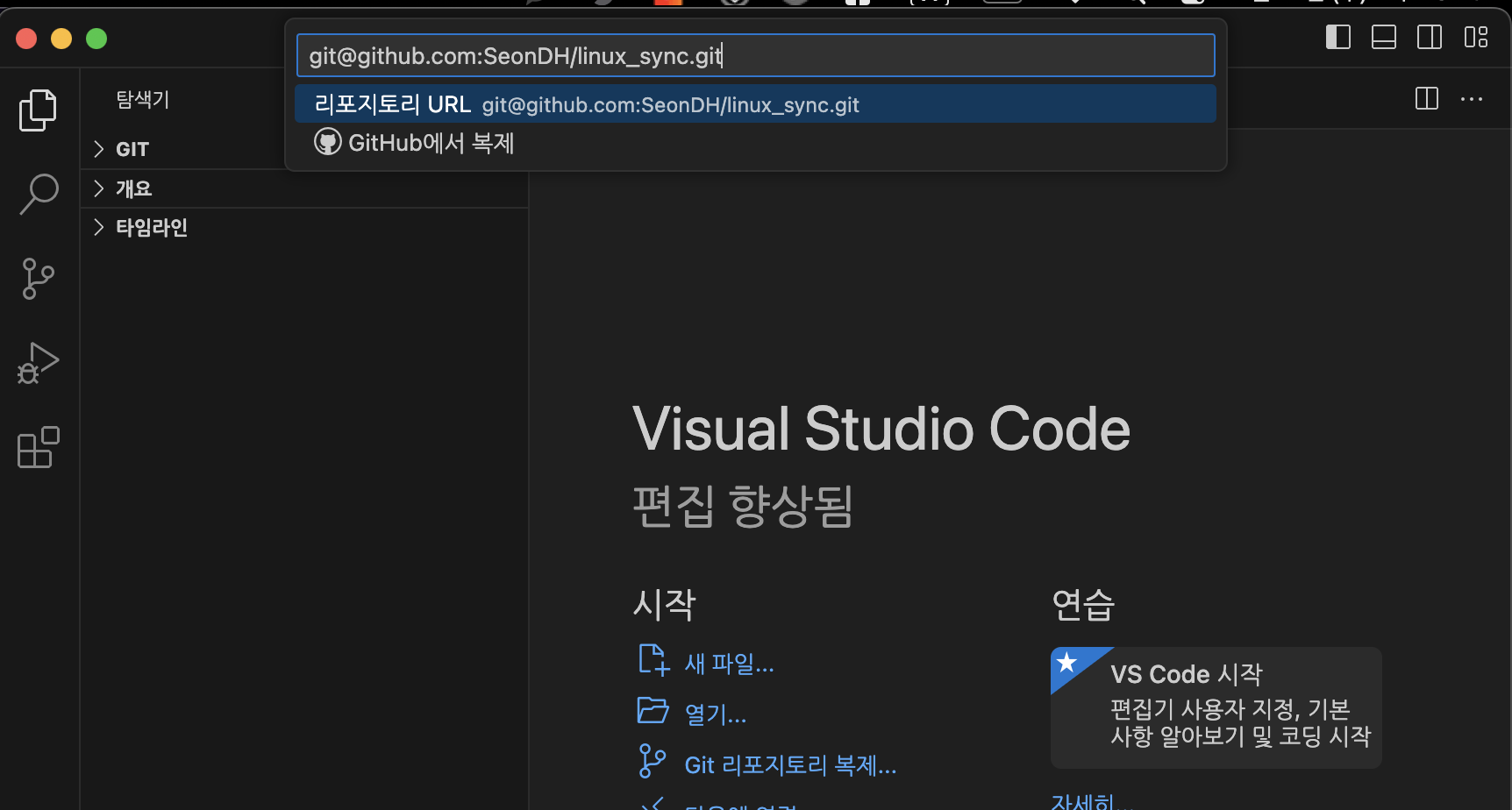Click the open folder icon beside 열기

pos(653,710)
